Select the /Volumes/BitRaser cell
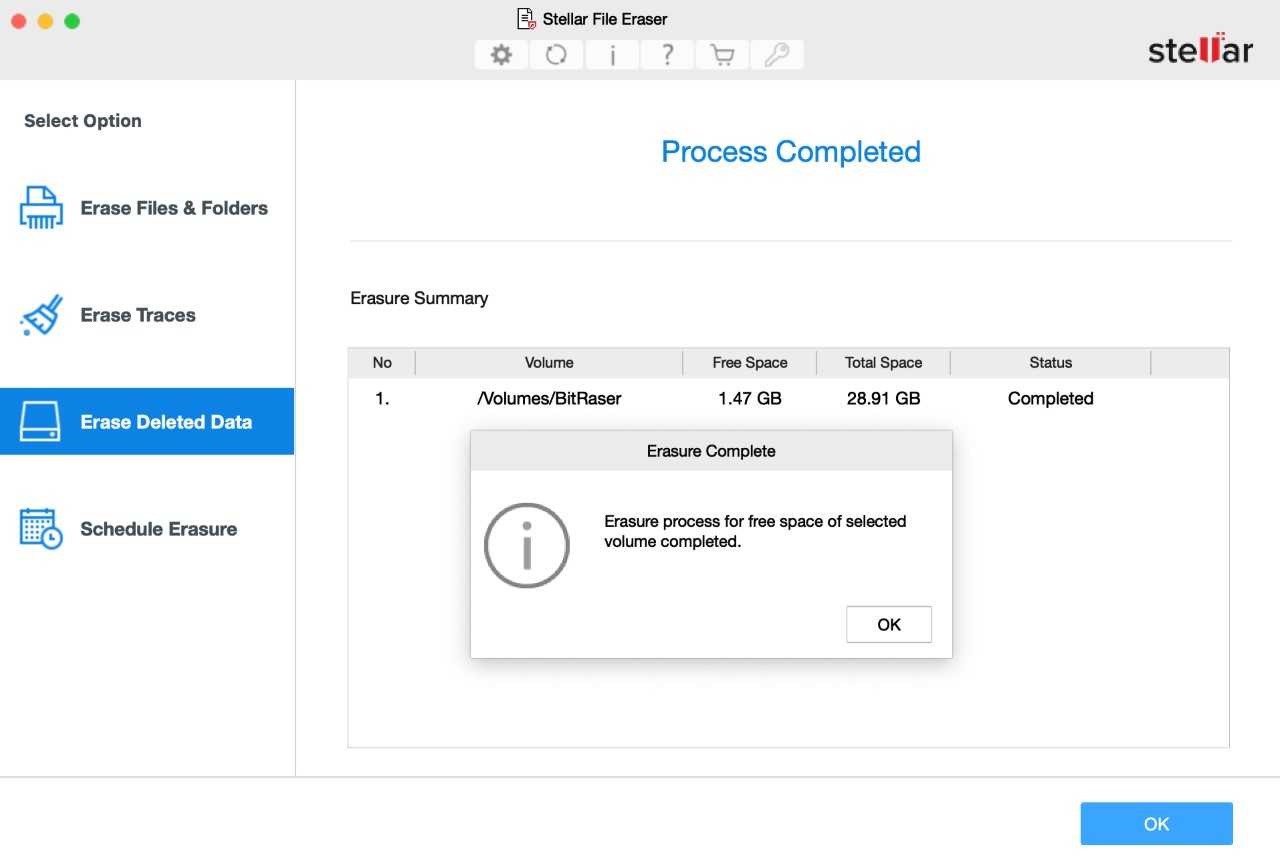The width and height of the screenshot is (1280, 864). (x=549, y=398)
